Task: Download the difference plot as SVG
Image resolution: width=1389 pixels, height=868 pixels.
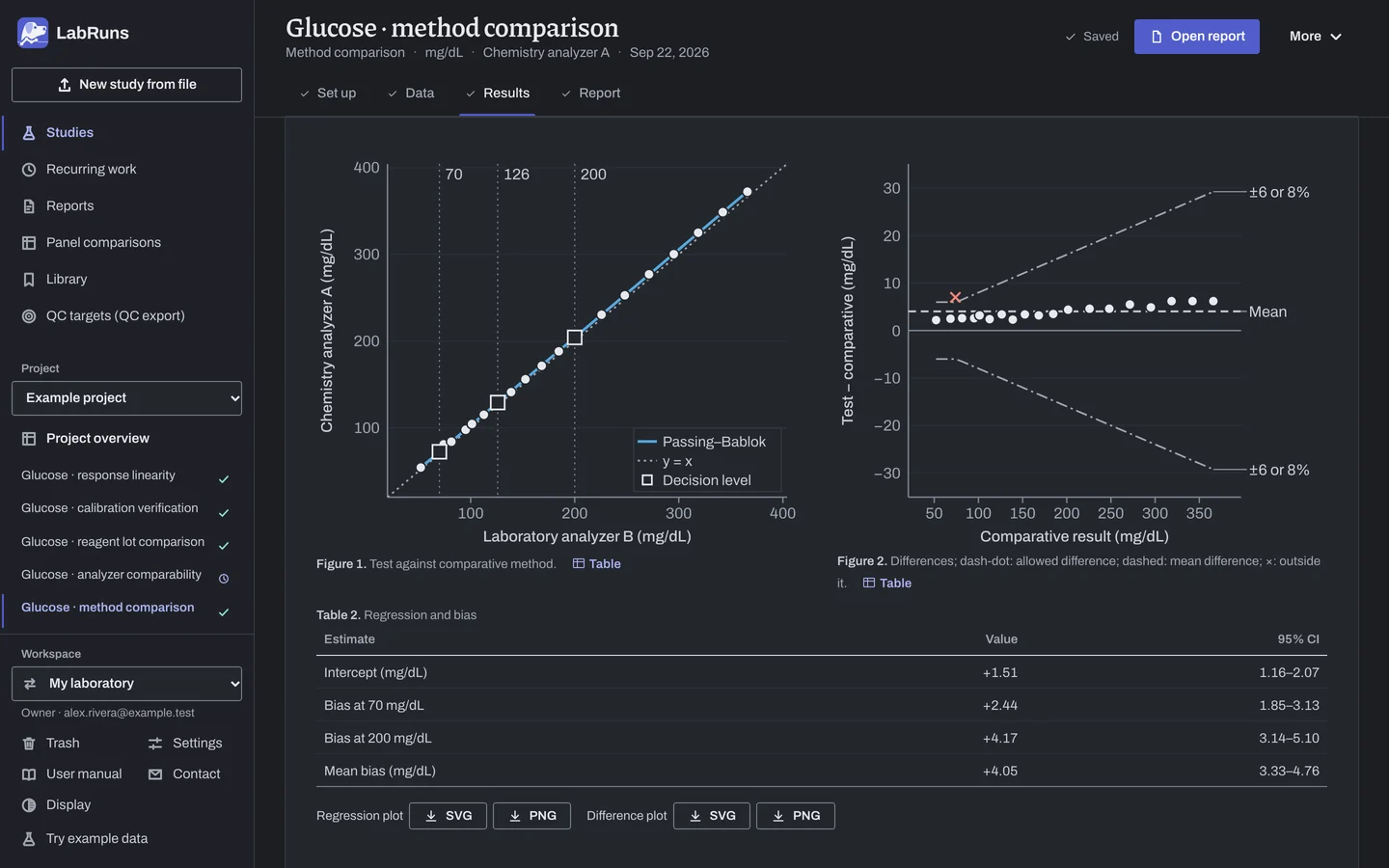Action: coord(712,816)
